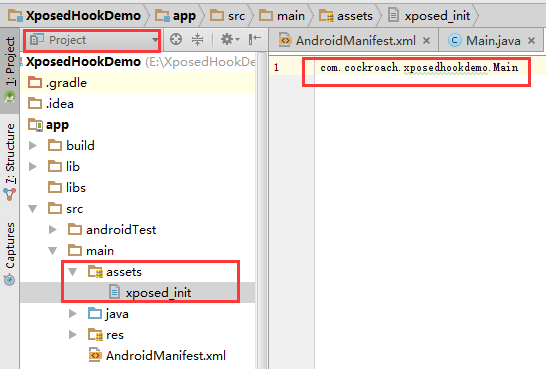Open the Project view dropdown
Image resolution: width=546 pixels, height=369 pixels.
92,40
